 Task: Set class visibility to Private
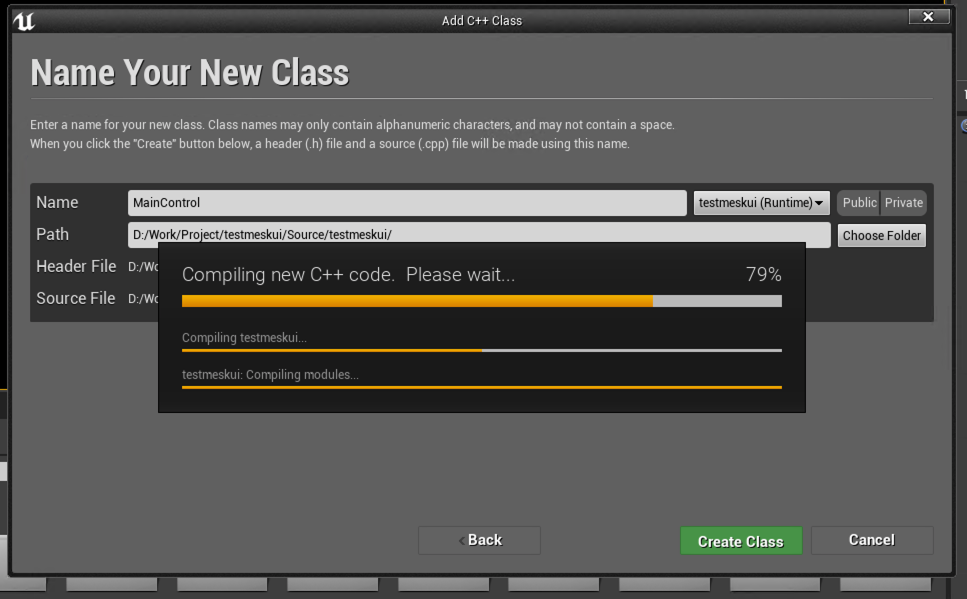click(x=903, y=203)
